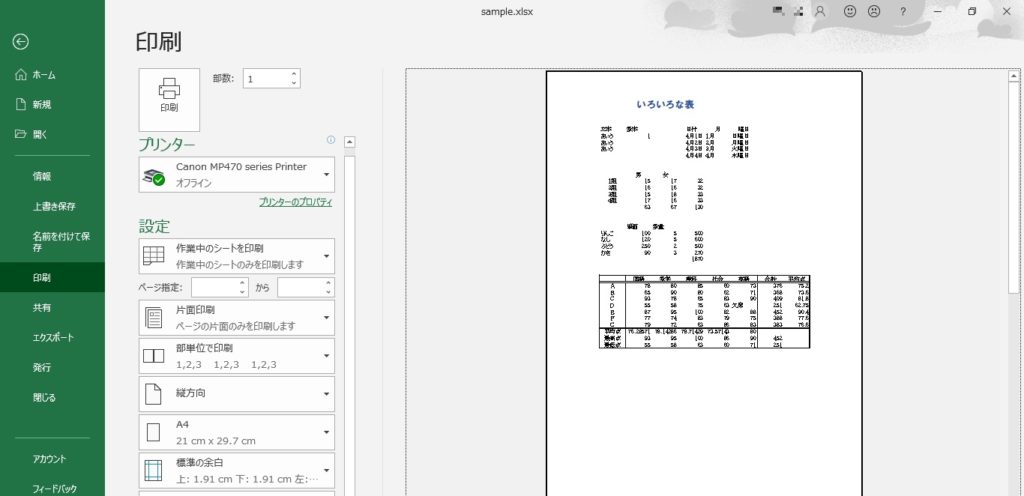The height and width of the screenshot is (496, 1024).
Task: Click the back arrow to exit Backstage
Action: [x=20, y=42]
